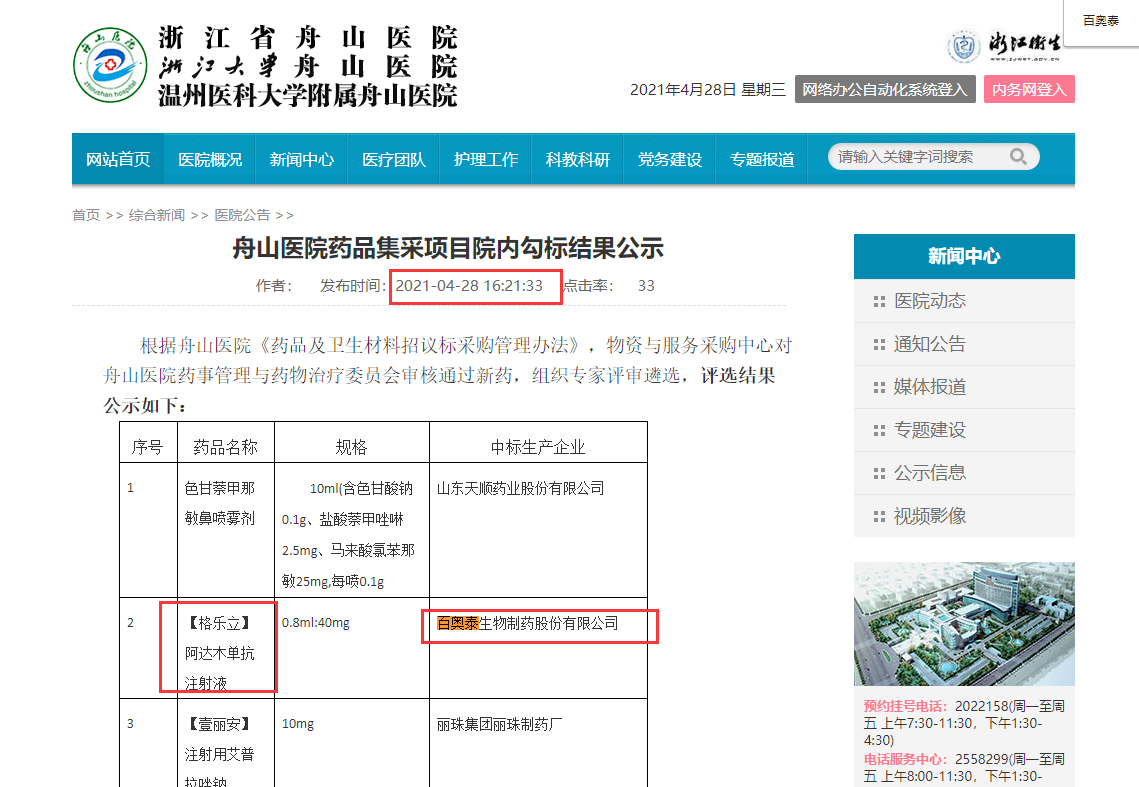Click the Zhoushan Hospital round logo
This screenshot has height=787, width=1139.
110,65
